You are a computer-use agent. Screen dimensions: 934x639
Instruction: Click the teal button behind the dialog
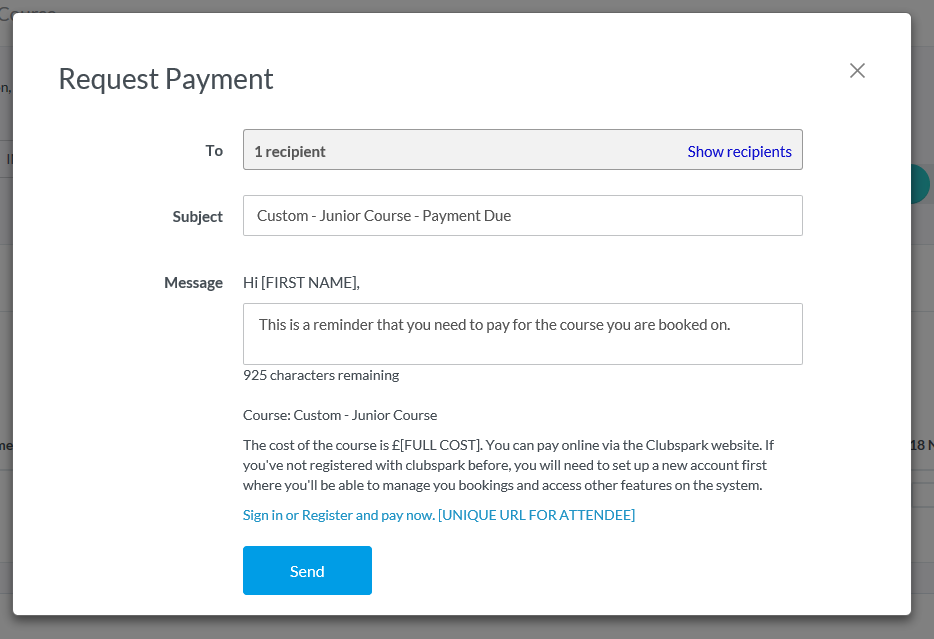pyautogui.click(x=921, y=184)
